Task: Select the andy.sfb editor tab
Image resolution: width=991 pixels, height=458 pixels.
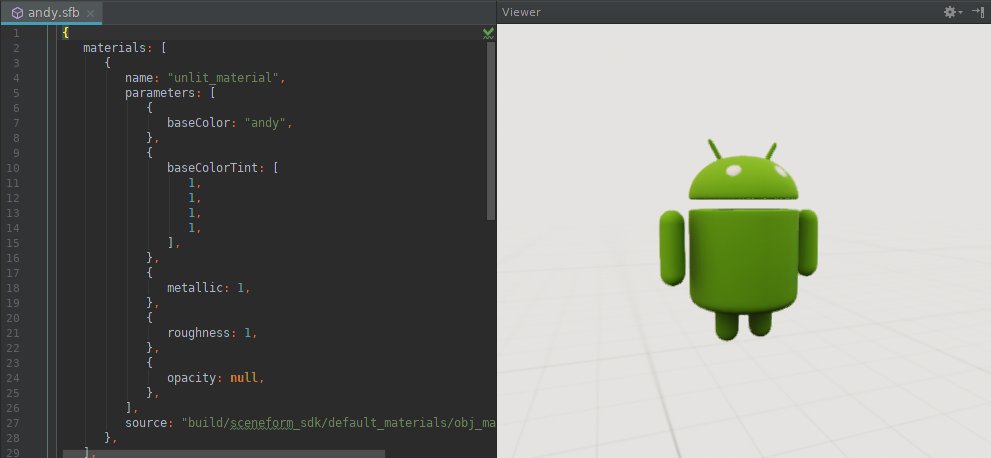Action: click(52, 12)
